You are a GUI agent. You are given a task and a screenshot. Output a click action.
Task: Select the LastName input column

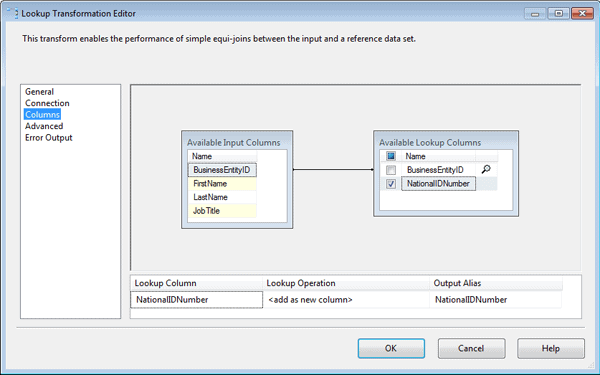tap(222, 197)
